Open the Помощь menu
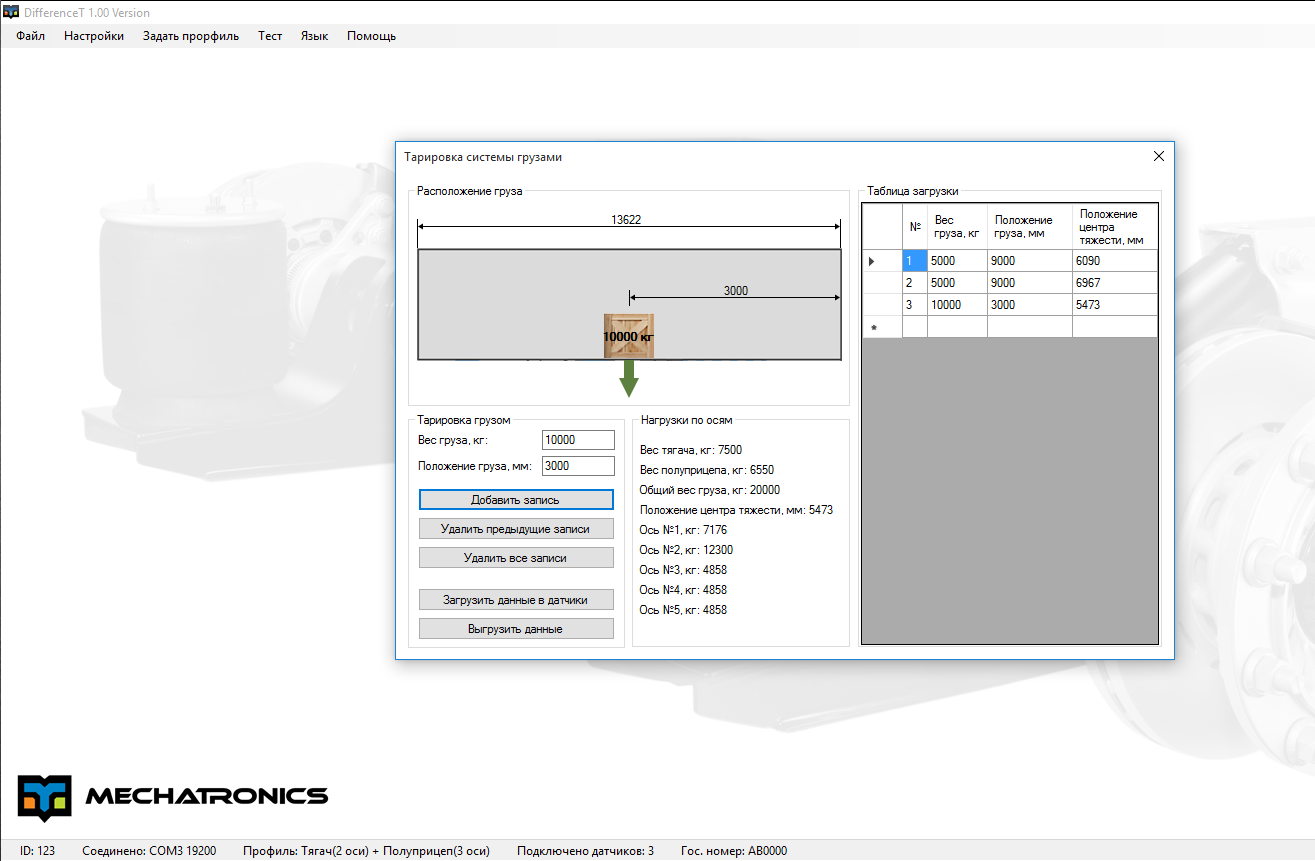Screen dimensions: 1315x861 tap(371, 36)
